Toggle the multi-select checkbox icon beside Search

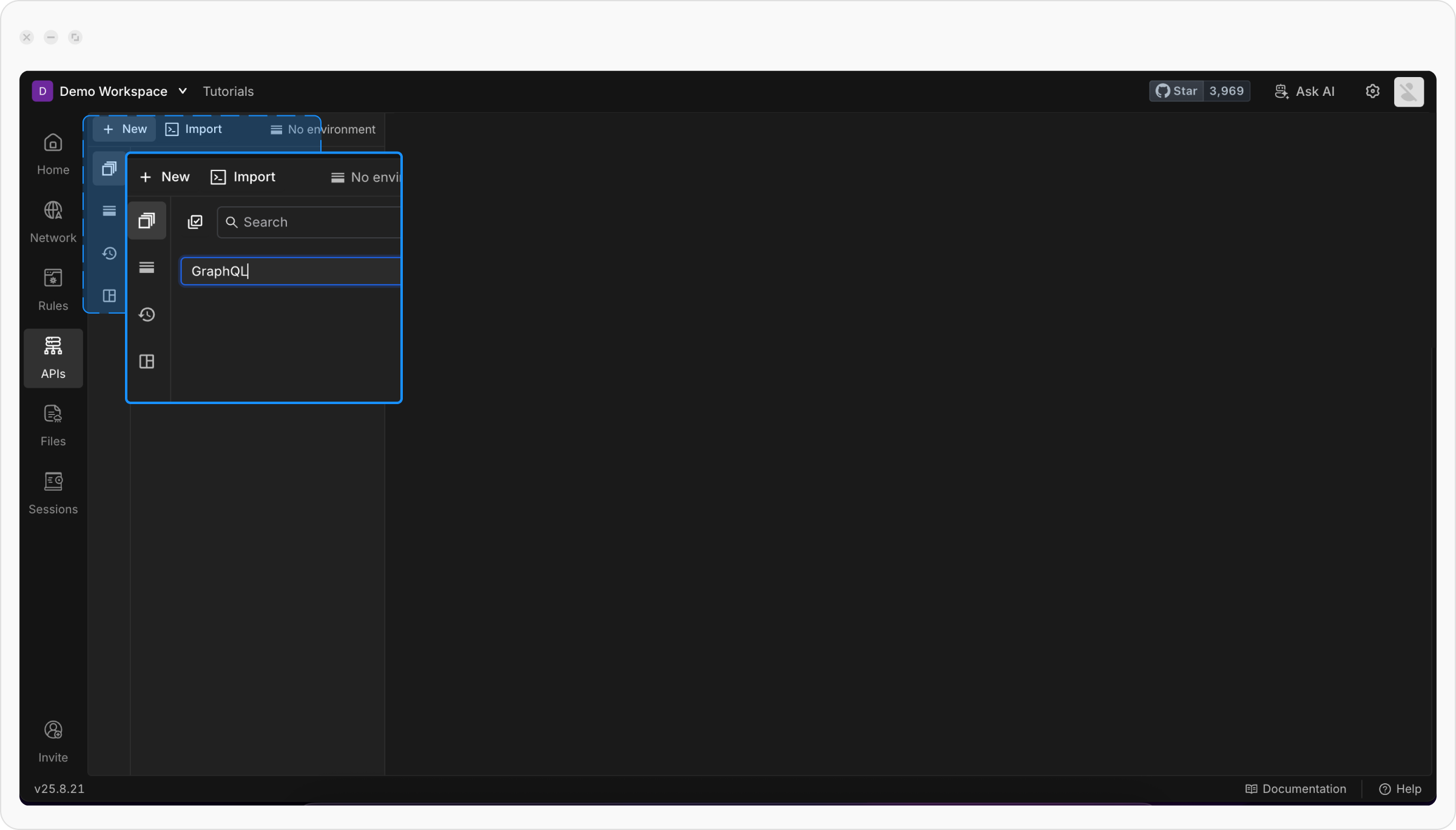pos(195,222)
